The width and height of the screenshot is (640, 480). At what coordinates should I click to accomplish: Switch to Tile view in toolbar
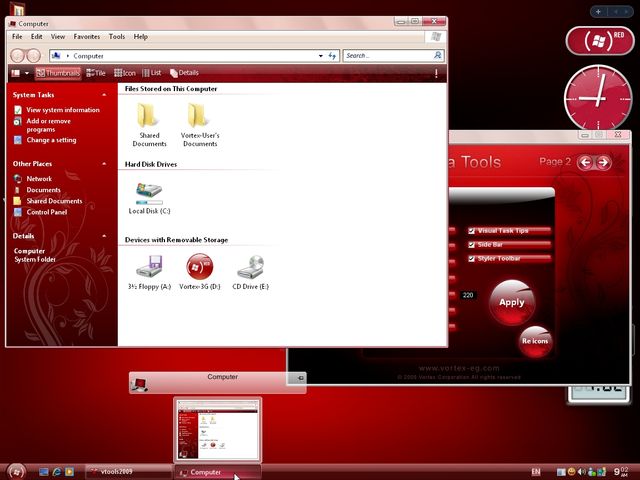[x=97, y=73]
